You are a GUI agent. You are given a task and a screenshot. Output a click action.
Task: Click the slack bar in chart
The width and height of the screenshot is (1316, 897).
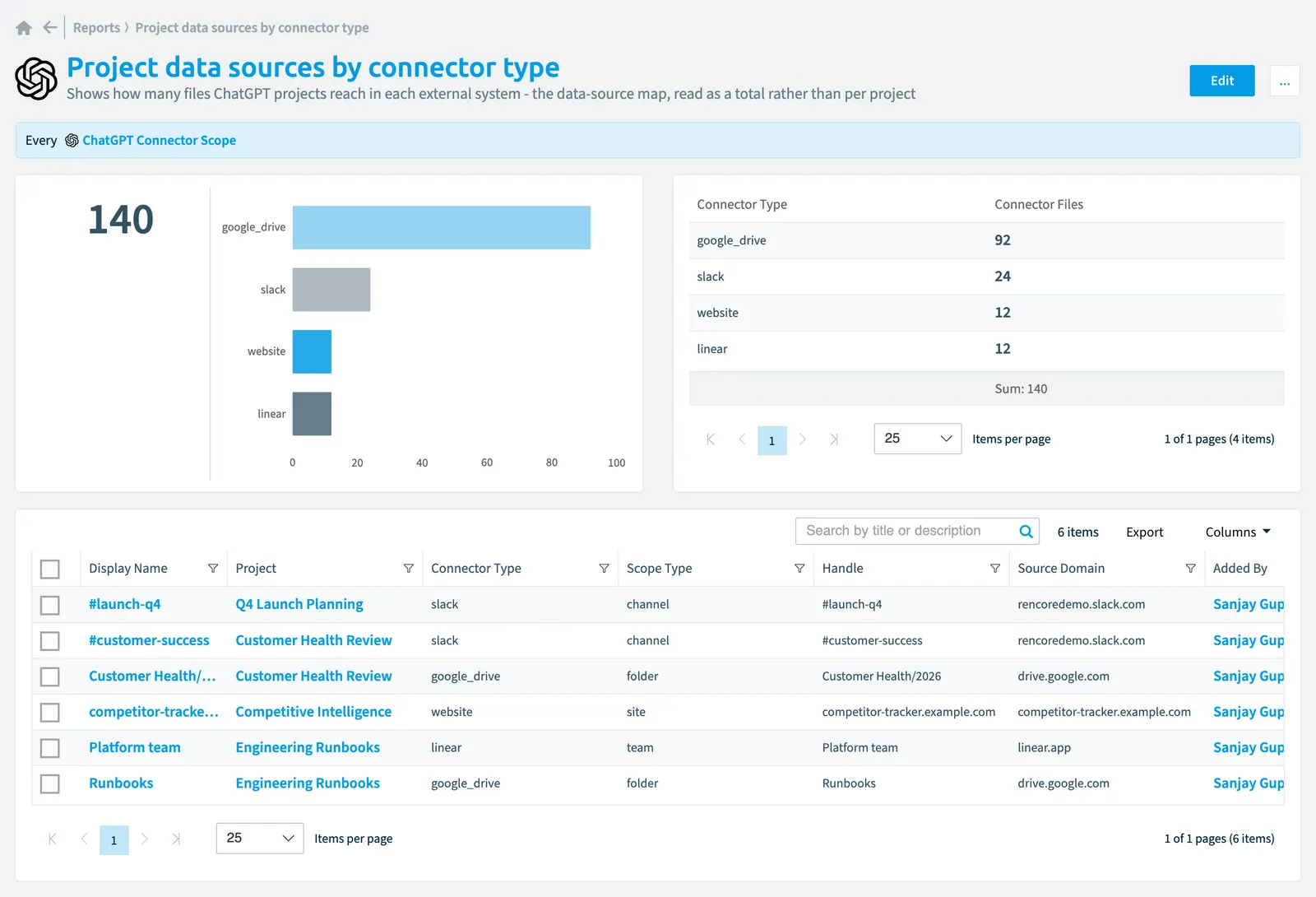331,290
